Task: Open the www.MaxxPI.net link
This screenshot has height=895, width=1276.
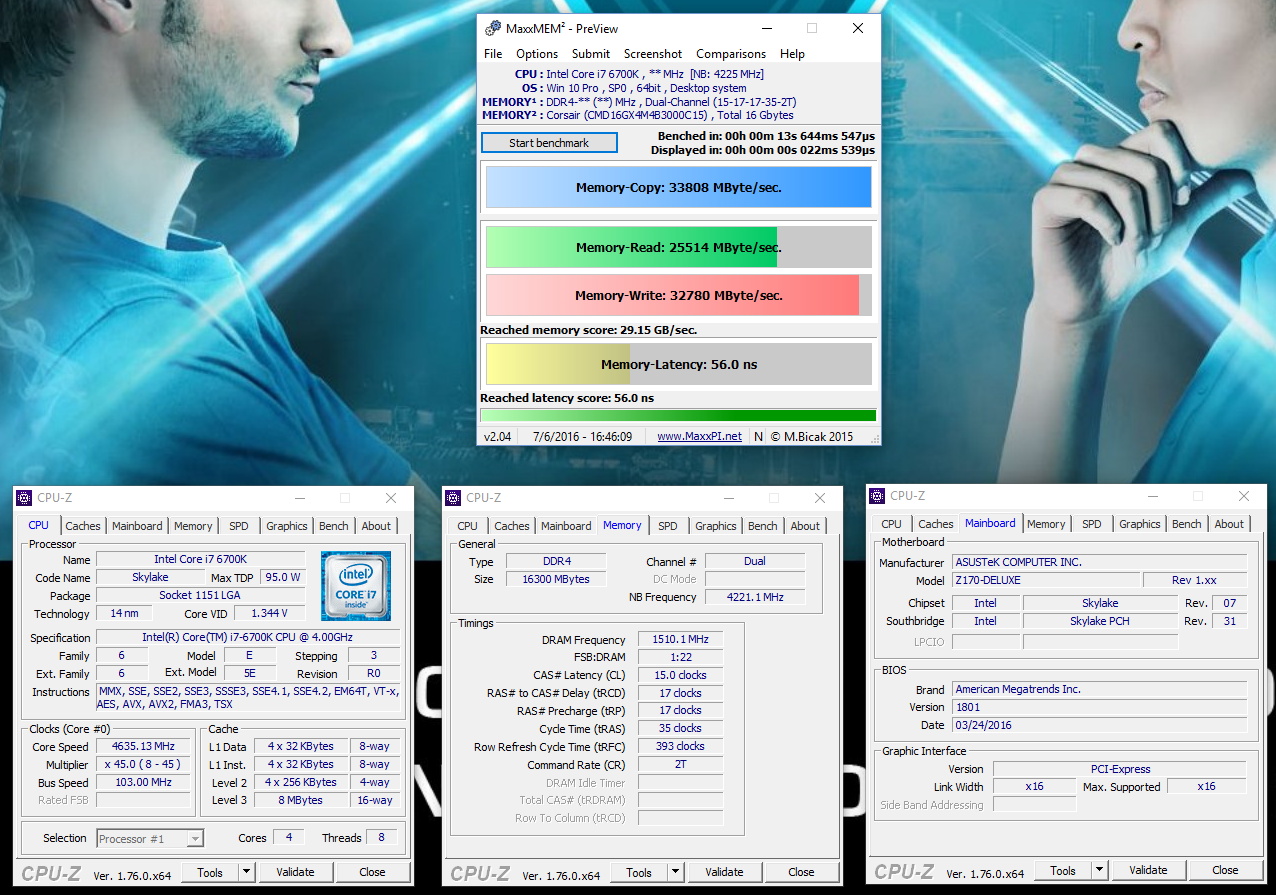Action: (699, 436)
